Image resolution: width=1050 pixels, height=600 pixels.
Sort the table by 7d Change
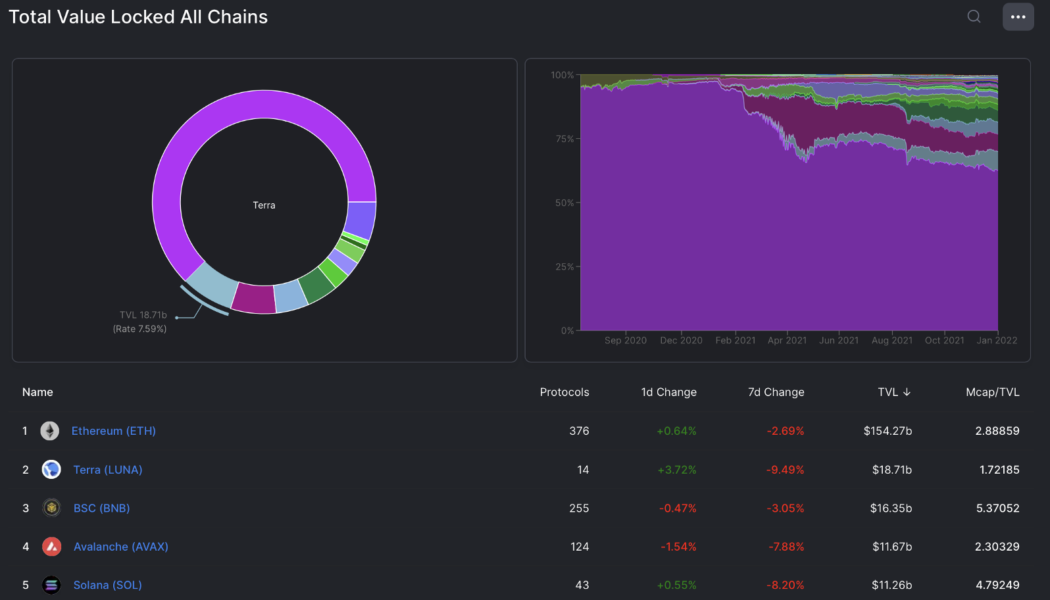(x=775, y=392)
